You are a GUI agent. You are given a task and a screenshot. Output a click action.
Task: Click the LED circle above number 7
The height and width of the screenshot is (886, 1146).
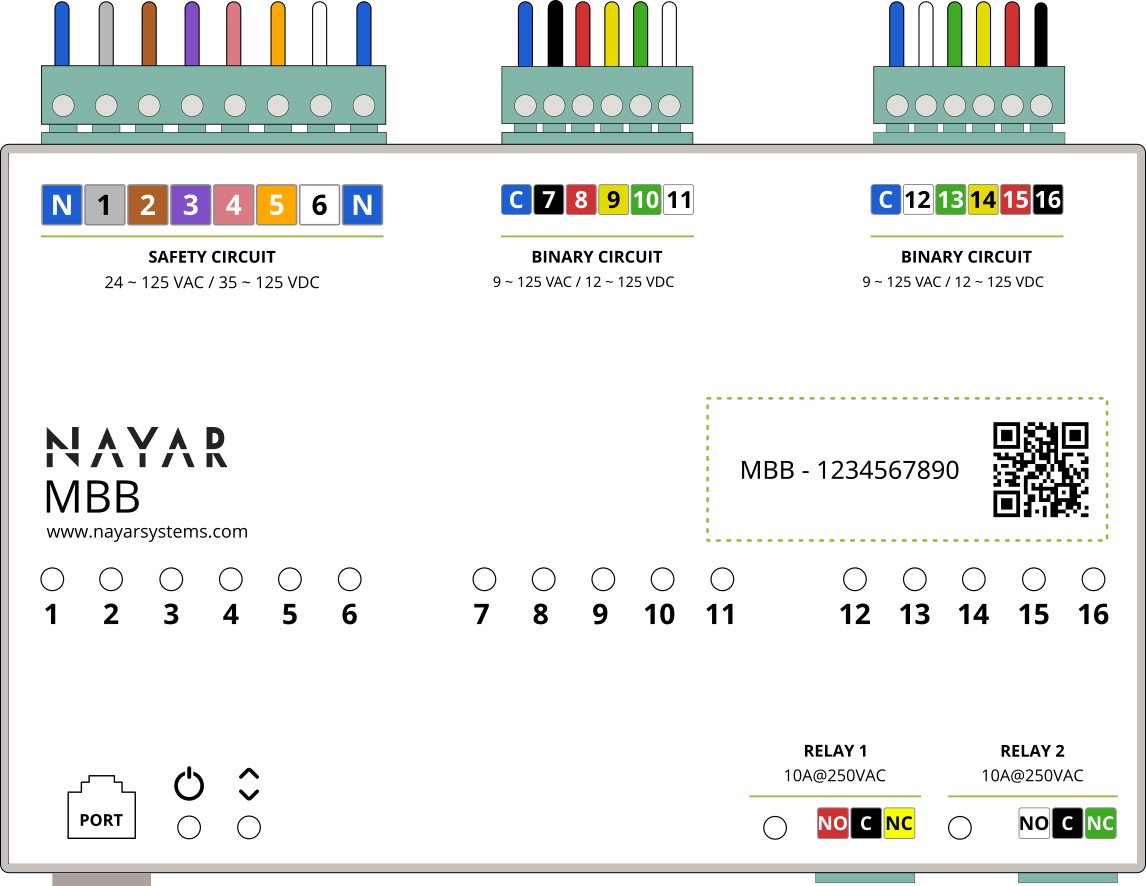(485, 579)
